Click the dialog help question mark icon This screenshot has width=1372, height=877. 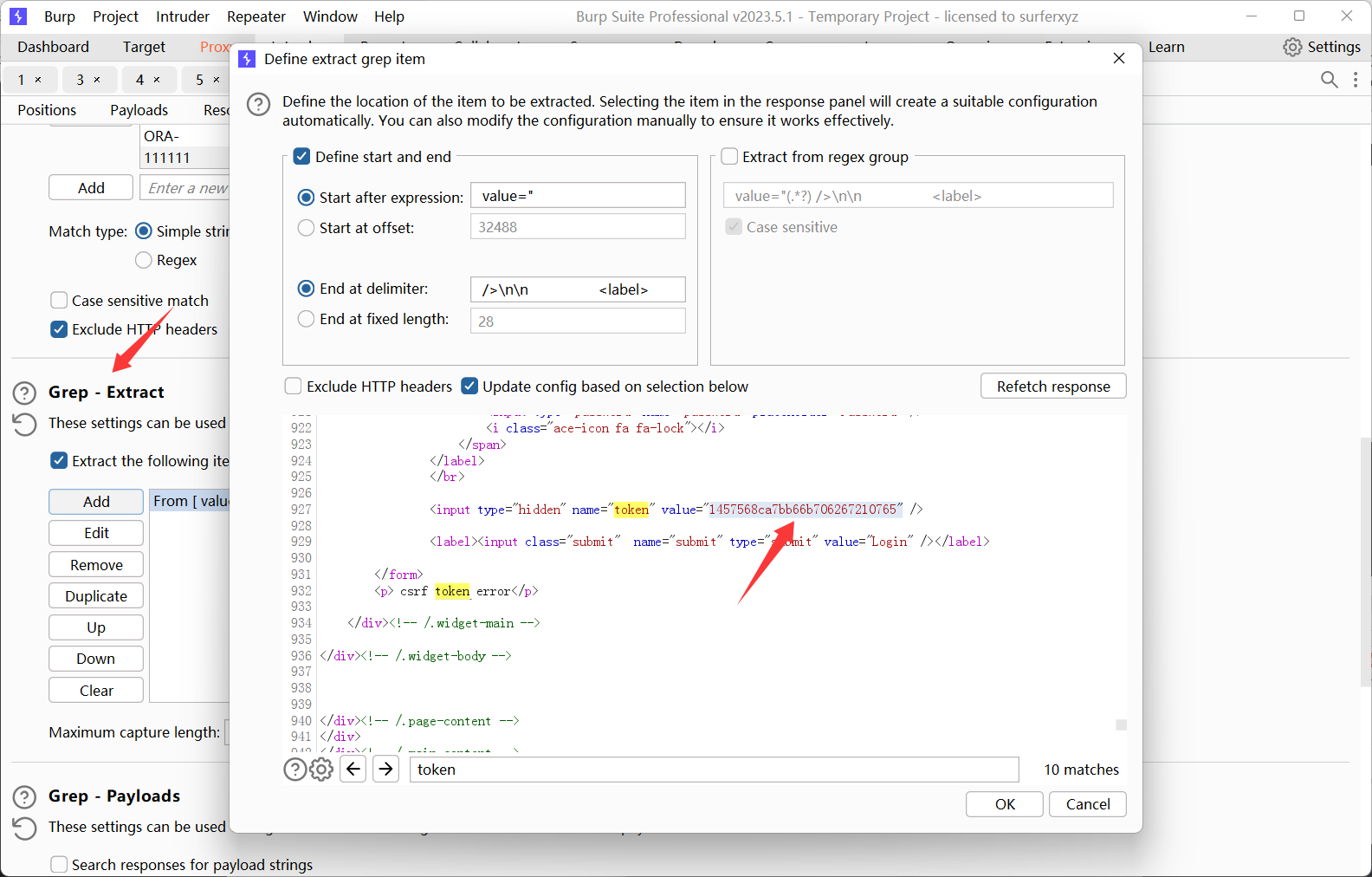tap(258, 104)
